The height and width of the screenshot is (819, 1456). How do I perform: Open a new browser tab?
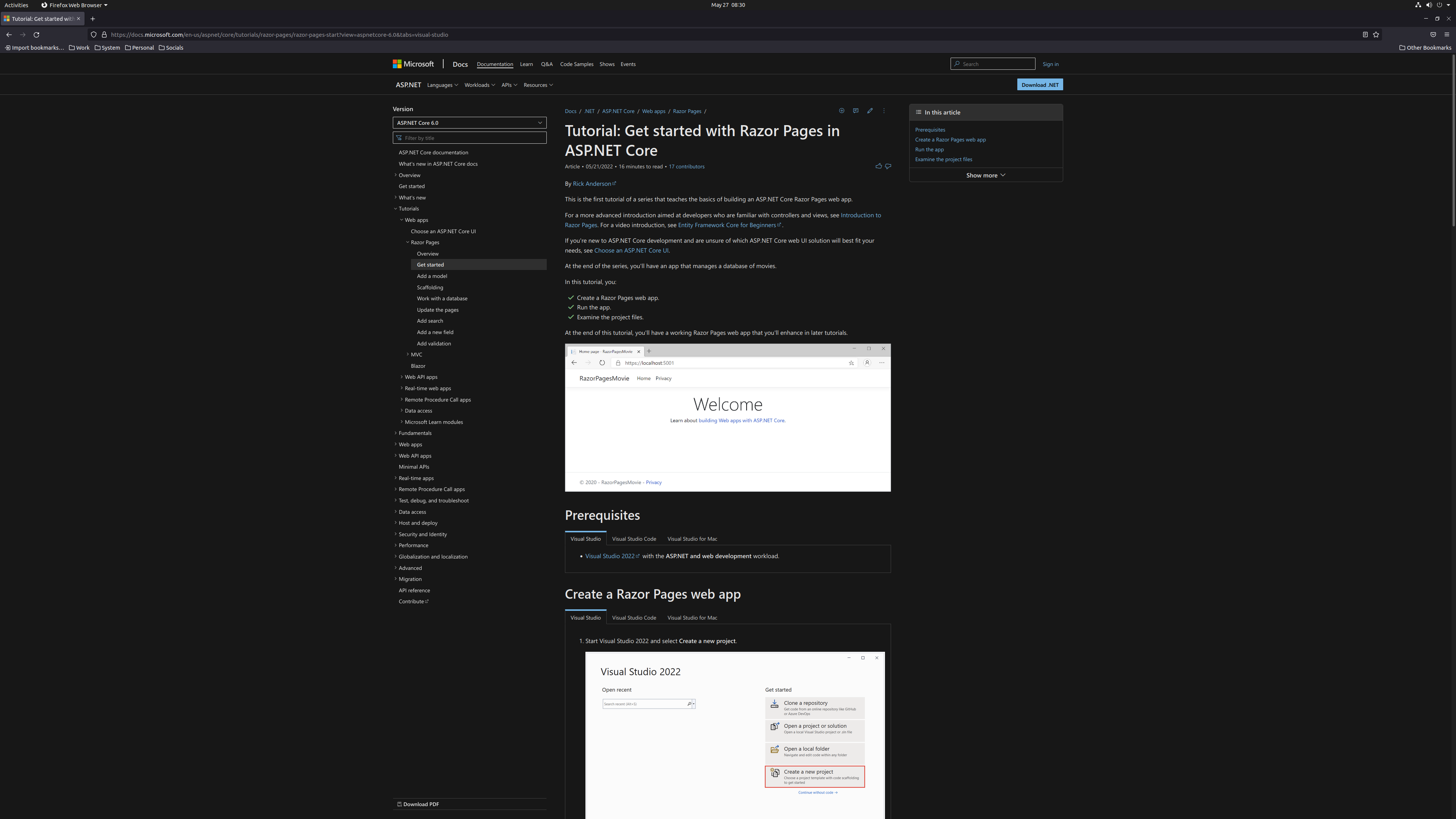tap(93, 19)
